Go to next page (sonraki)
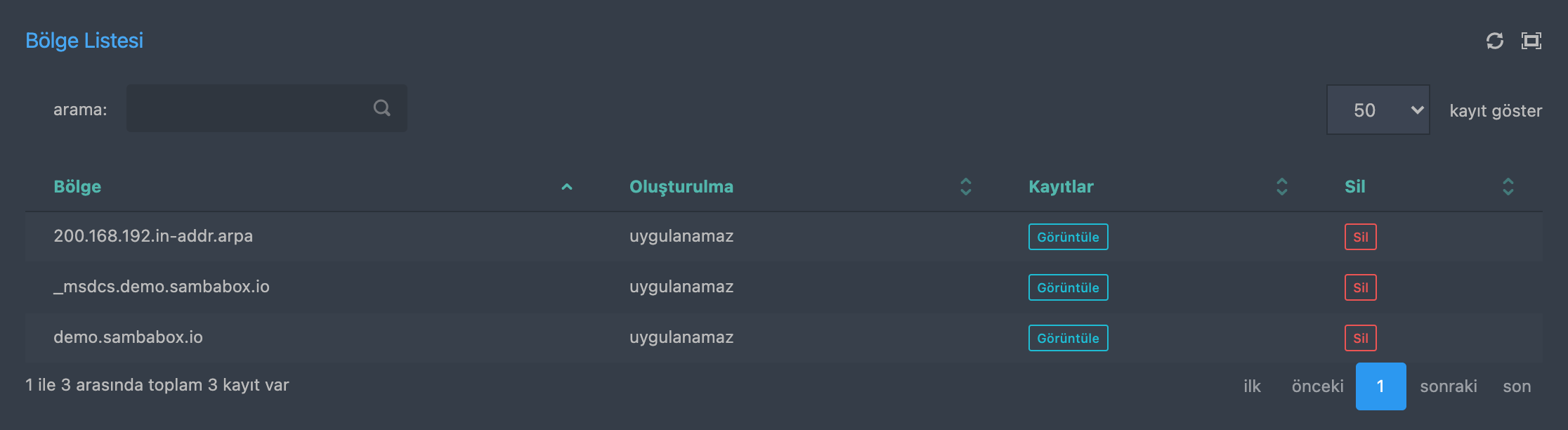 1449,386
